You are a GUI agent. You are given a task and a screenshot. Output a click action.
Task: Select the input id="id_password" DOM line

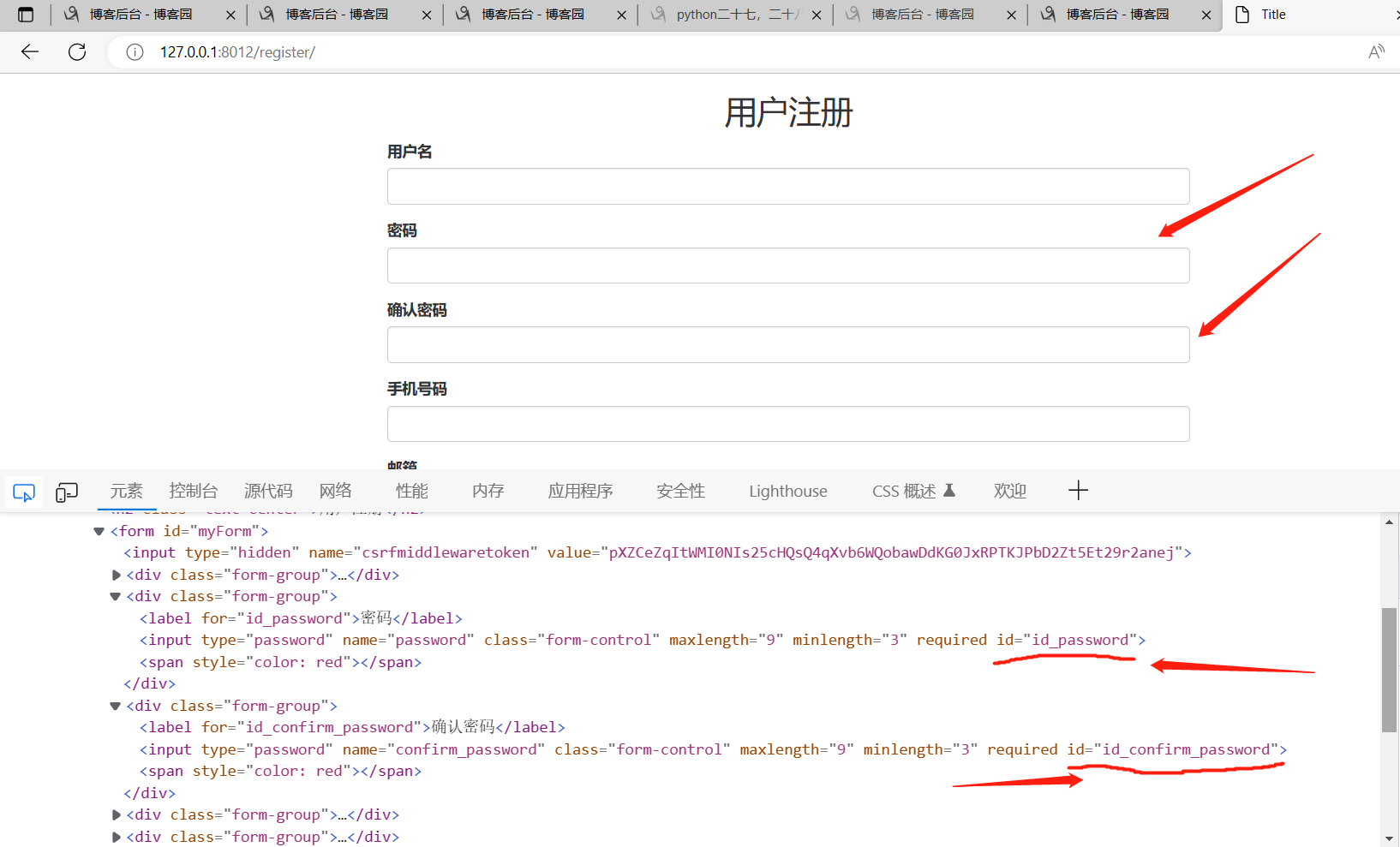tap(643, 640)
